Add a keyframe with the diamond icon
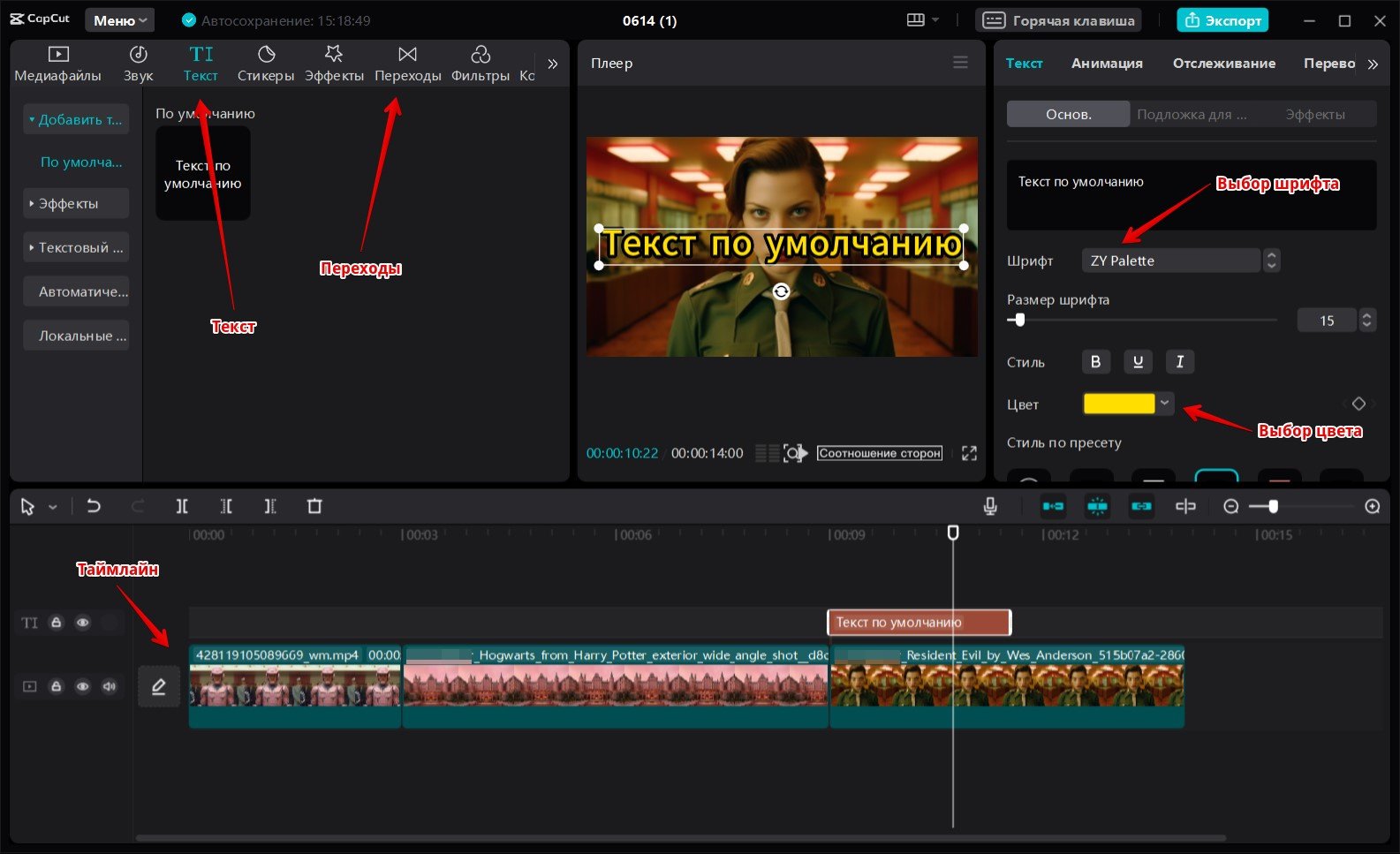 pos(1358,404)
